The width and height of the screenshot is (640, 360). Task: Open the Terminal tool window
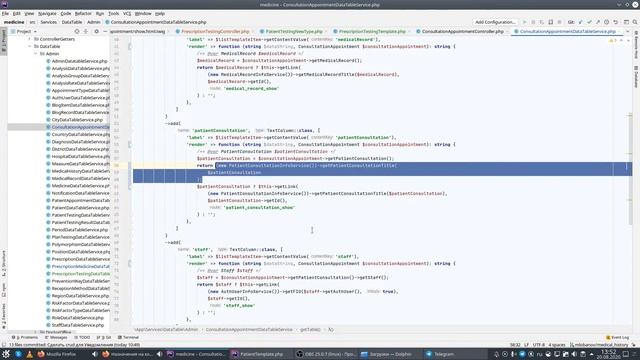pos(128,338)
